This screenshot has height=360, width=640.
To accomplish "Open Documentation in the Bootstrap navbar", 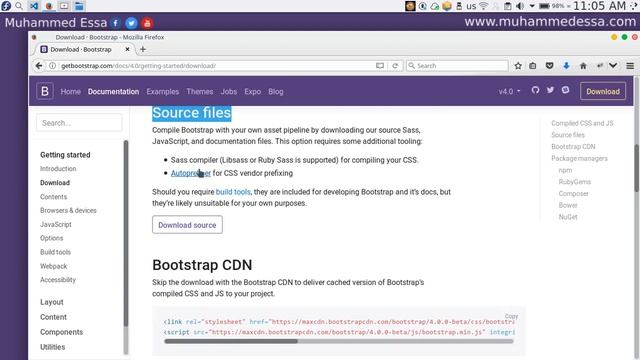I will tap(113, 91).
